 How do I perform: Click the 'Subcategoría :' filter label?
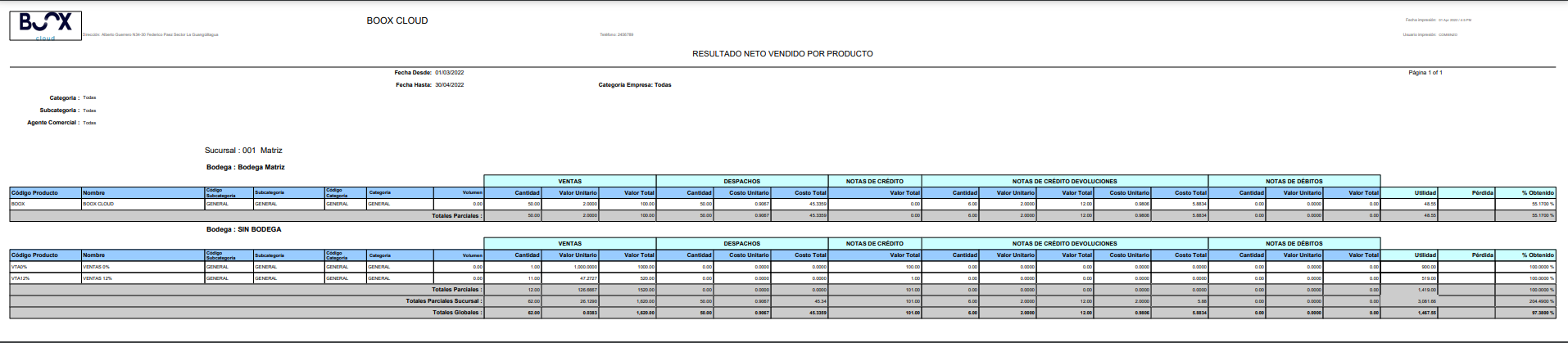tap(59, 111)
